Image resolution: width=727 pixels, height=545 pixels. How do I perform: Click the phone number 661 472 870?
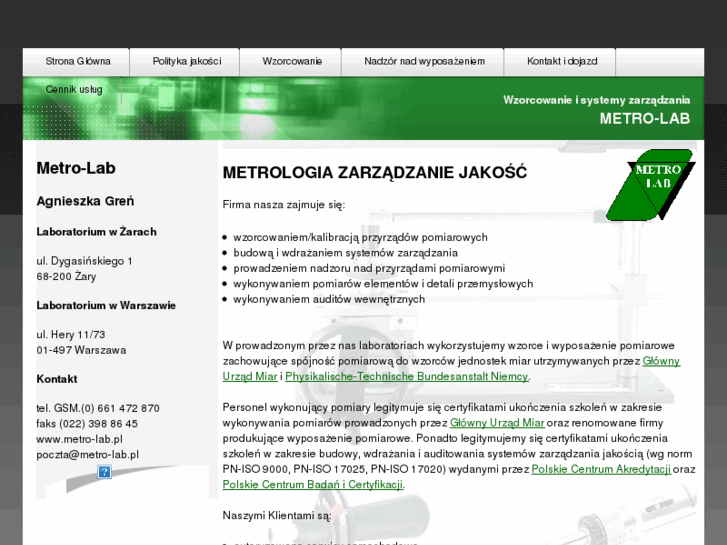[128, 408]
